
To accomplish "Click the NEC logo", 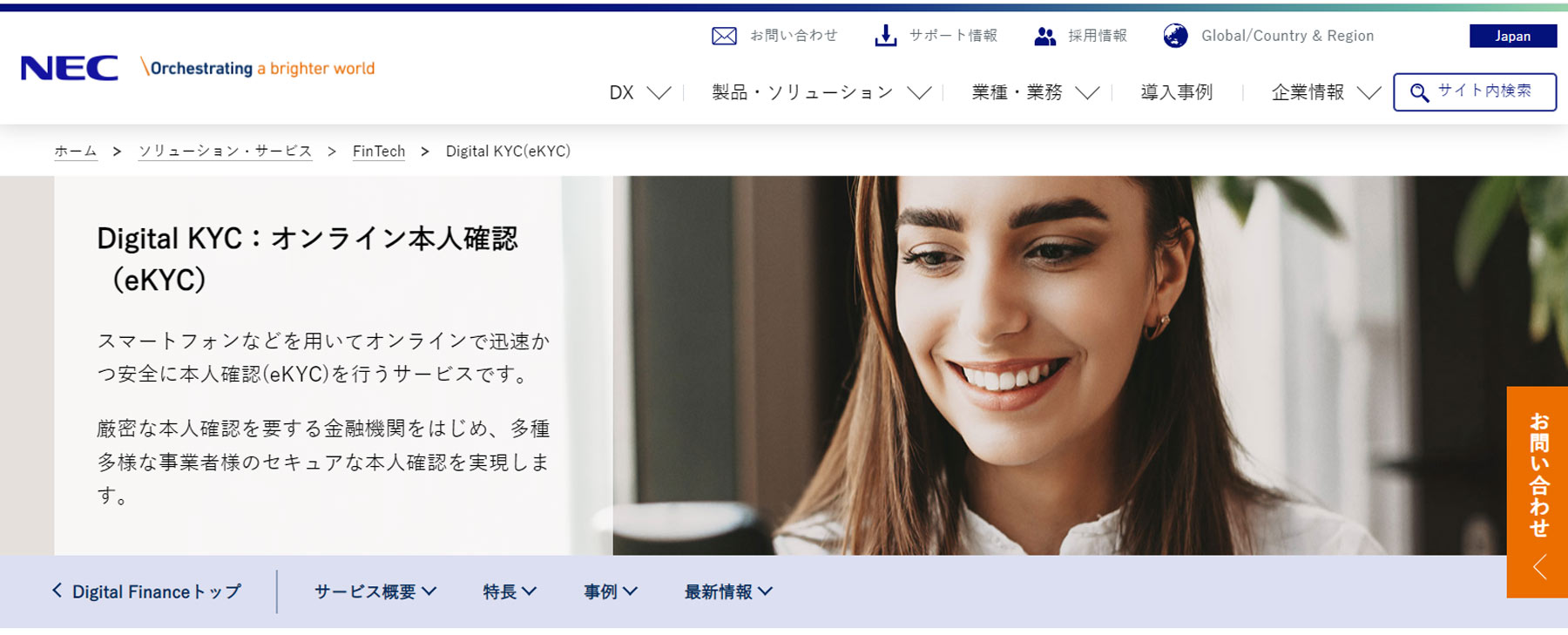I will (69, 68).
